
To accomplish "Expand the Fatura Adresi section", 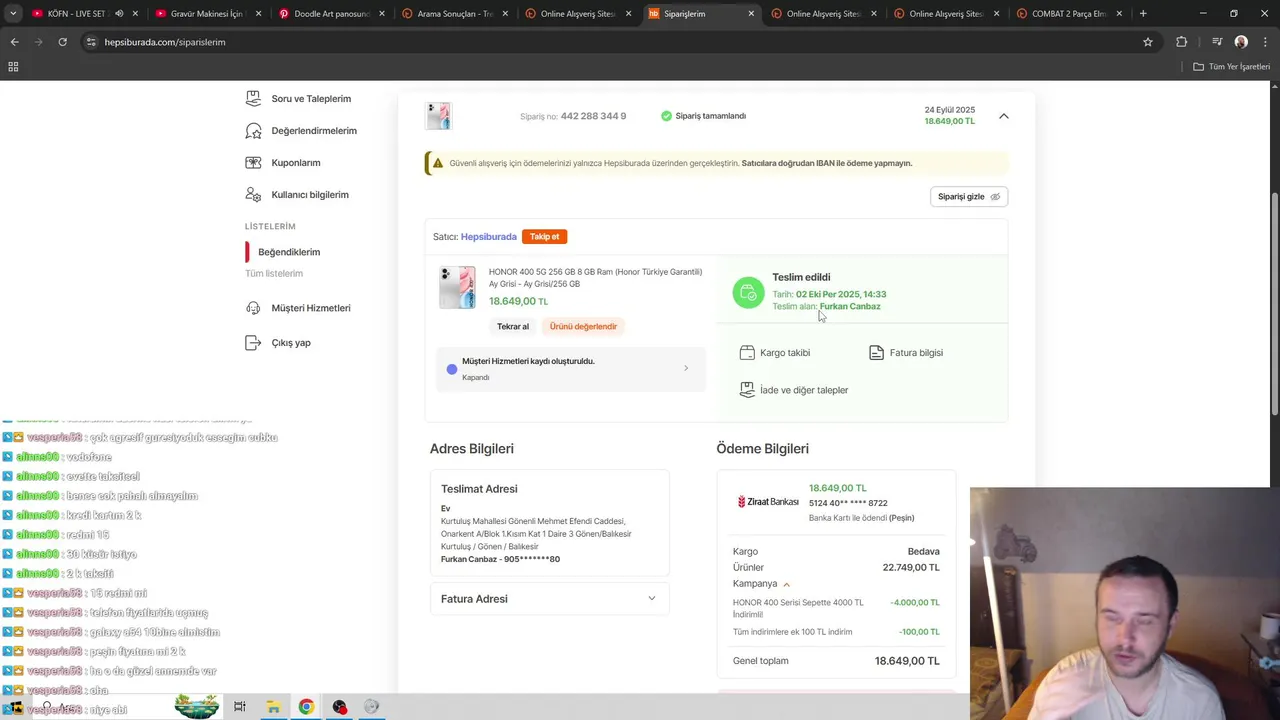I will click(x=549, y=599).
